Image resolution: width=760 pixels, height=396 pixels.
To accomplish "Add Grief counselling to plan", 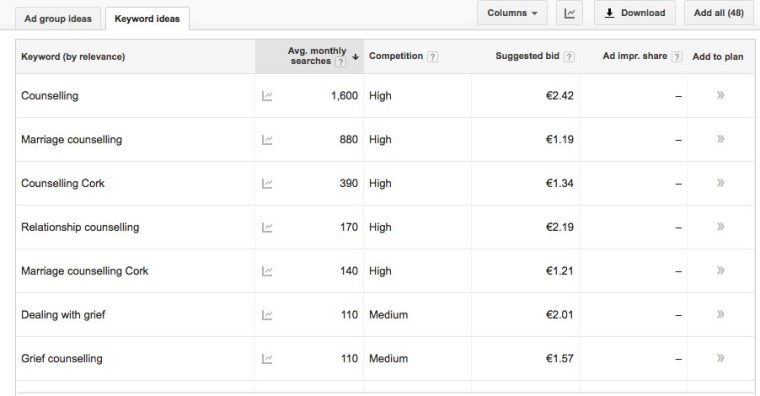I will [x=721, y=358].
